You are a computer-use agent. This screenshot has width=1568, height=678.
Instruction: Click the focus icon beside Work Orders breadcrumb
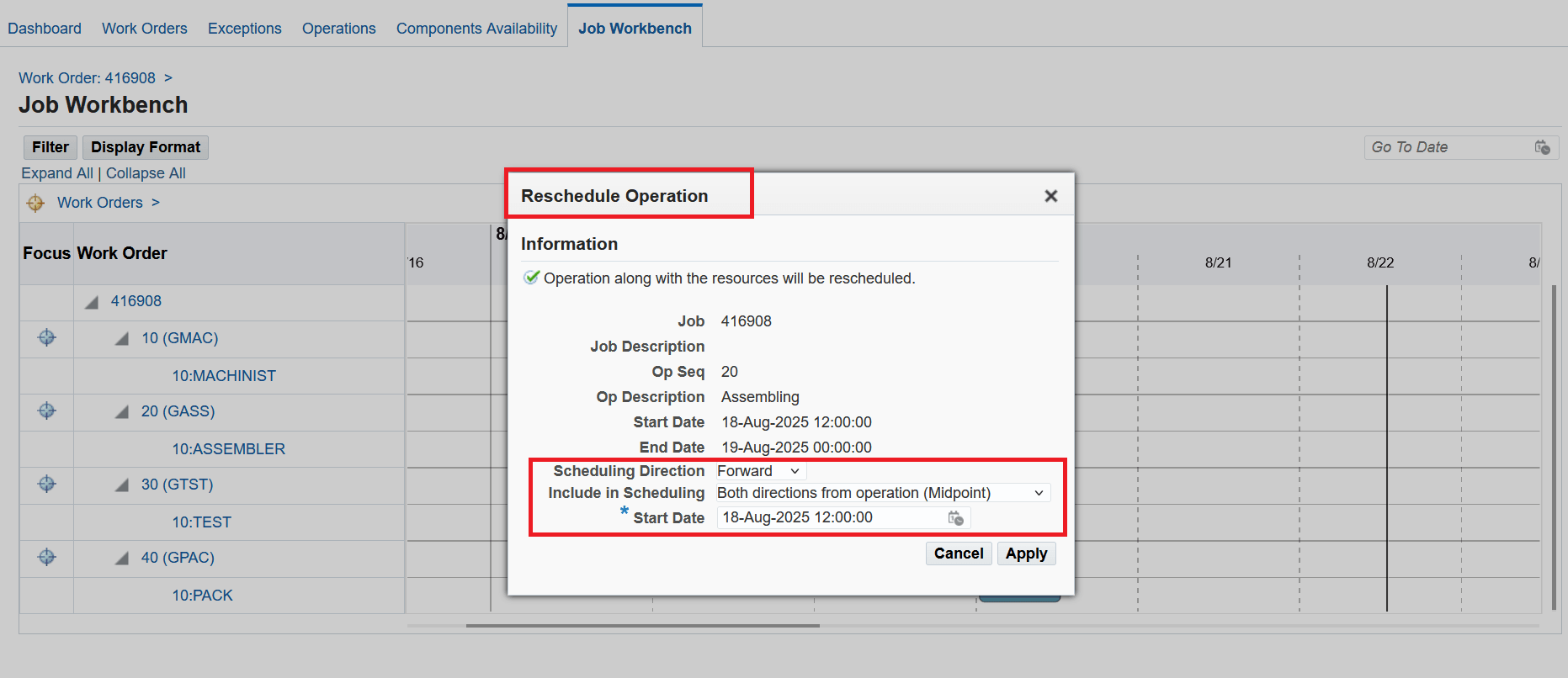click(x=35, y=203)
